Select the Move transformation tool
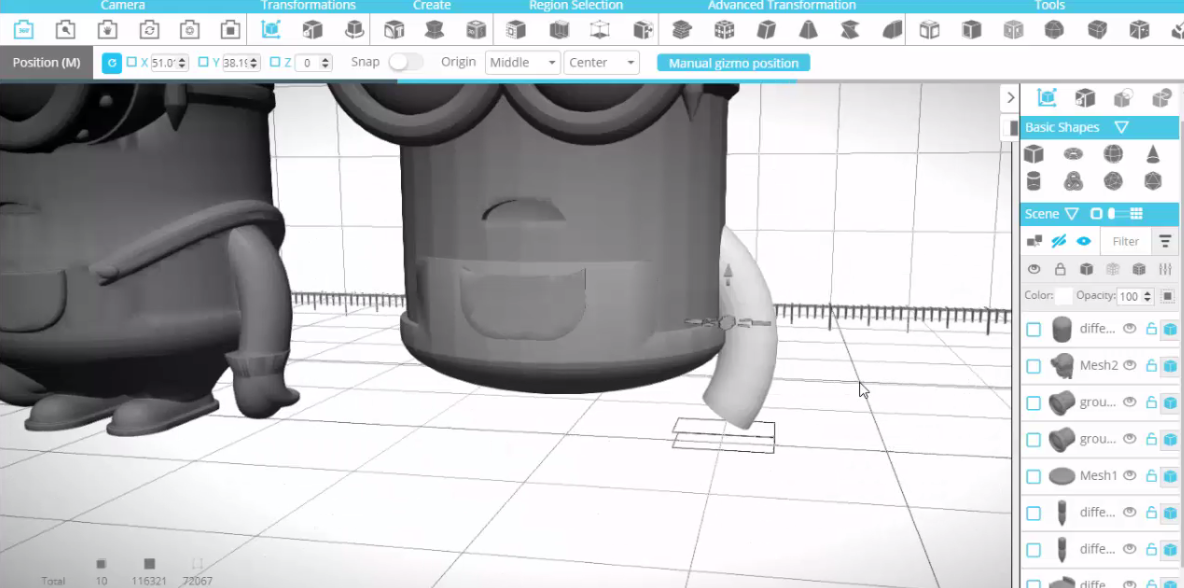 coord(270,30)
